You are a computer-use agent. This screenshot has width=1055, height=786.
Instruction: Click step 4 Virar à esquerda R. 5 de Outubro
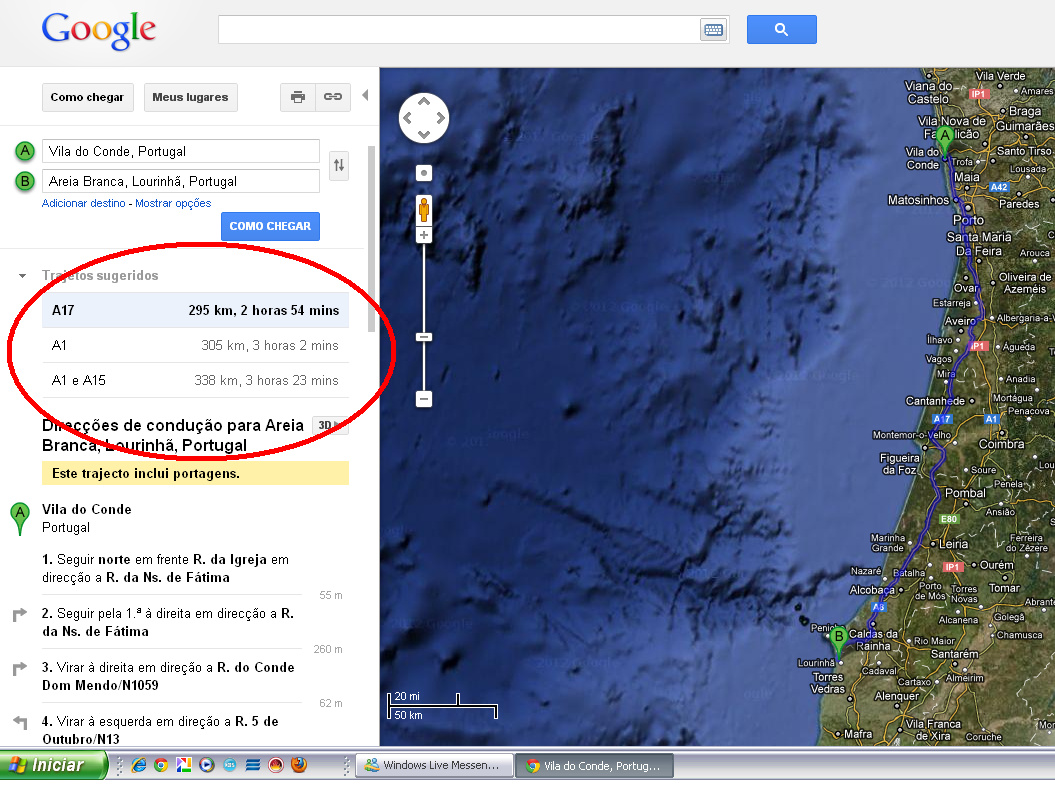(x=172, y=729)
